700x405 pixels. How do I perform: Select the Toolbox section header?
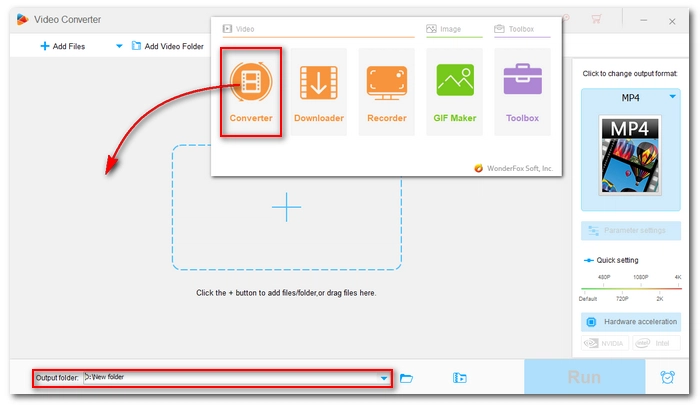[x=514, y=29]
